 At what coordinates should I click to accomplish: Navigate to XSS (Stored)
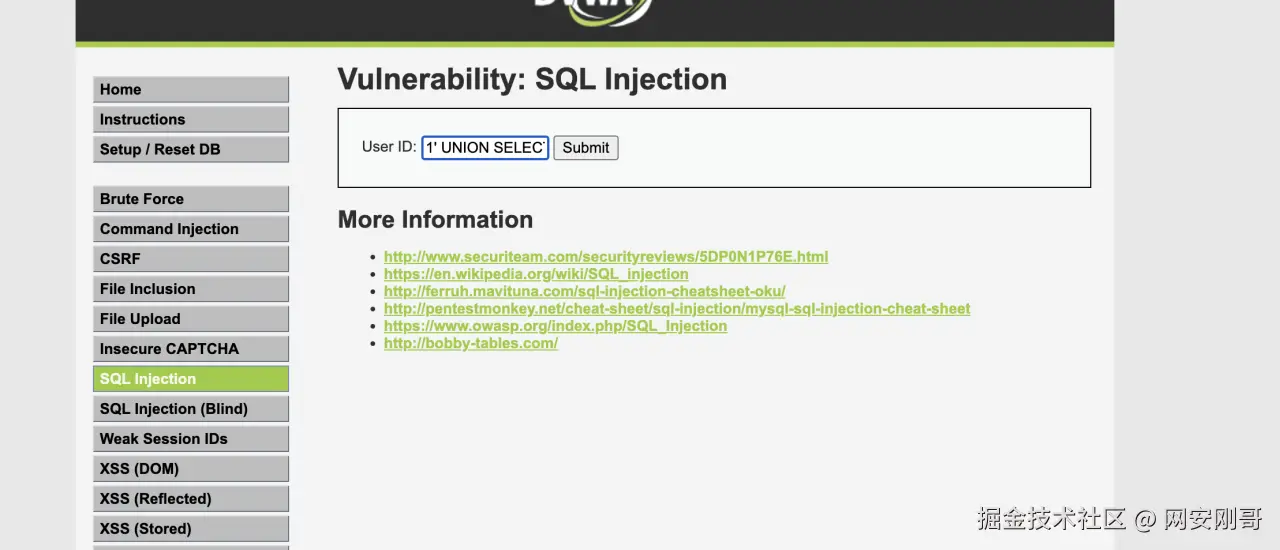click(190, 529)
